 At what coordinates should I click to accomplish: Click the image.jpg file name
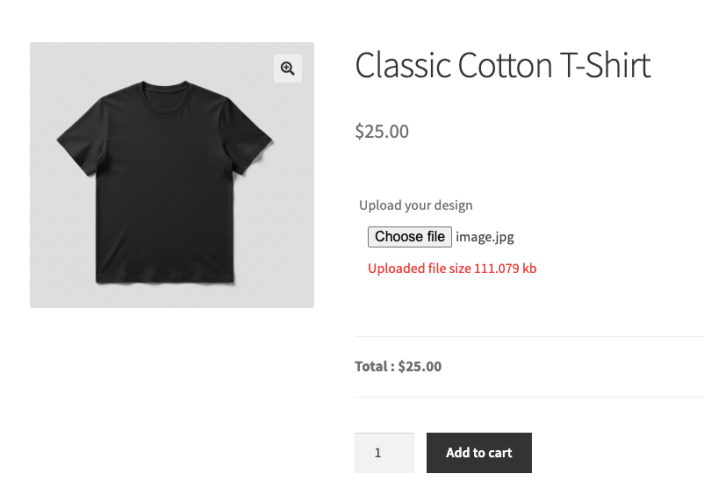coord(485,237)
